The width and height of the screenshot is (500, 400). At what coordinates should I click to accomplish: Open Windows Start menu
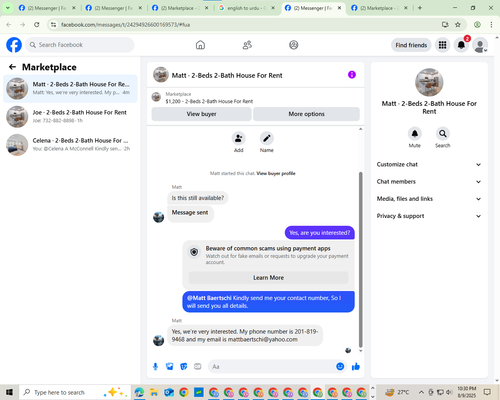tap(9, 392)
